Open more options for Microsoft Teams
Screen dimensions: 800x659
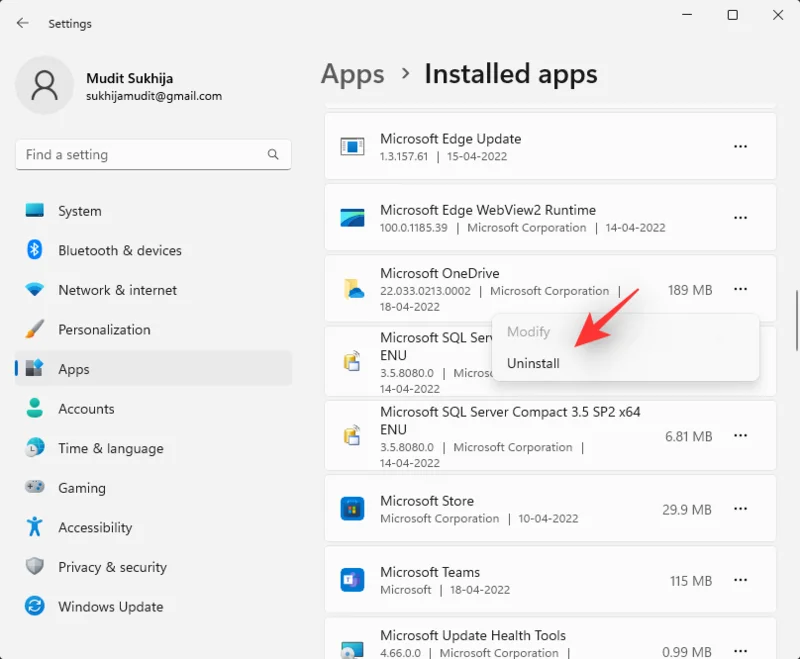(x=740, y=580)
